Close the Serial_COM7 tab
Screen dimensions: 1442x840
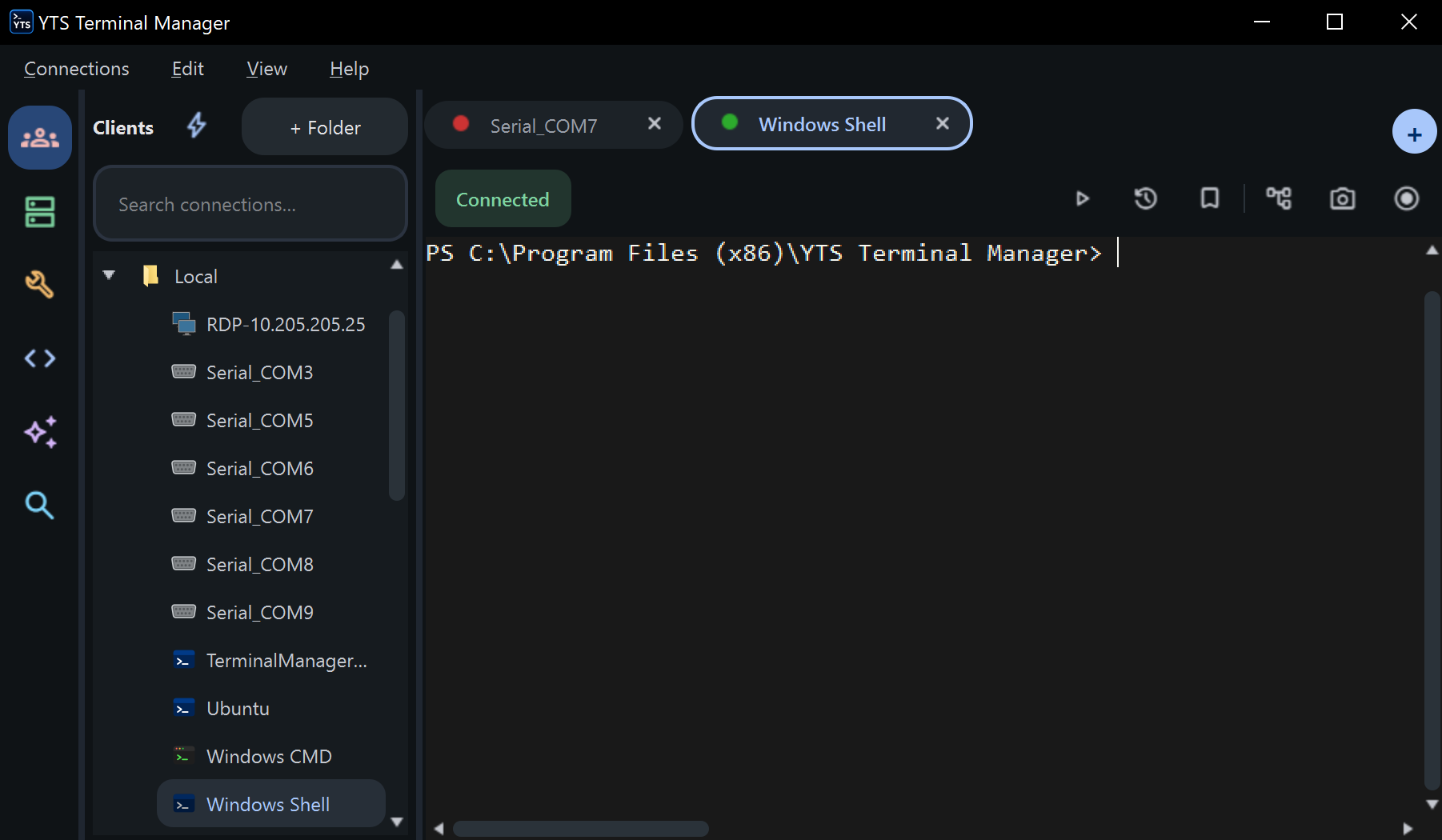click(x=655, y=123)
